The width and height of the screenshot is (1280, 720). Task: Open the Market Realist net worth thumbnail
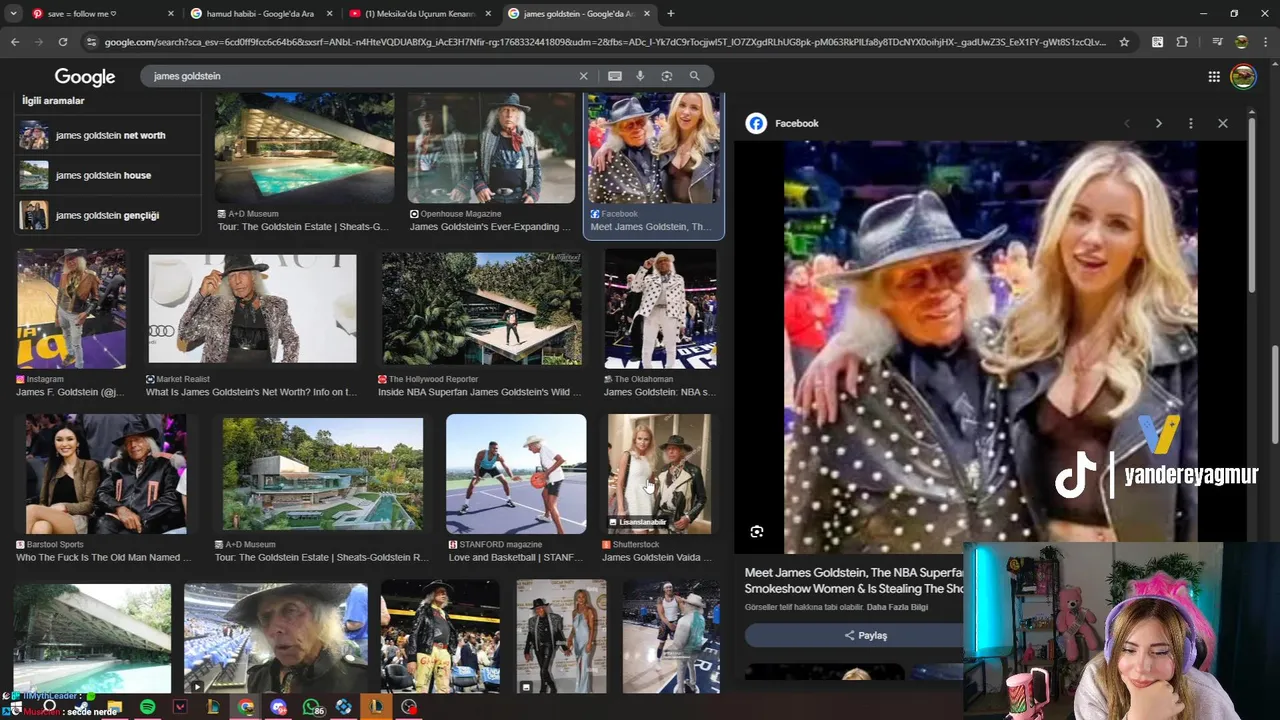(252, 308)
